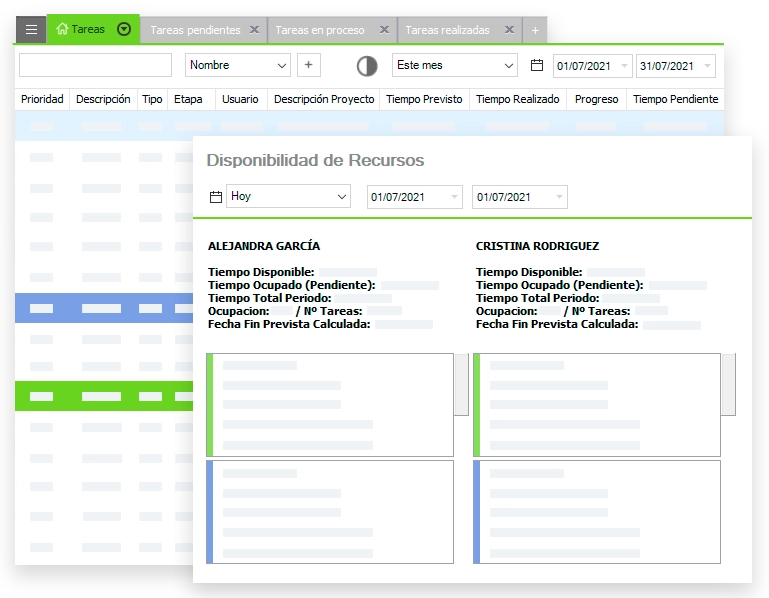Click calendar icon beside Este mes

coord(537,65)
